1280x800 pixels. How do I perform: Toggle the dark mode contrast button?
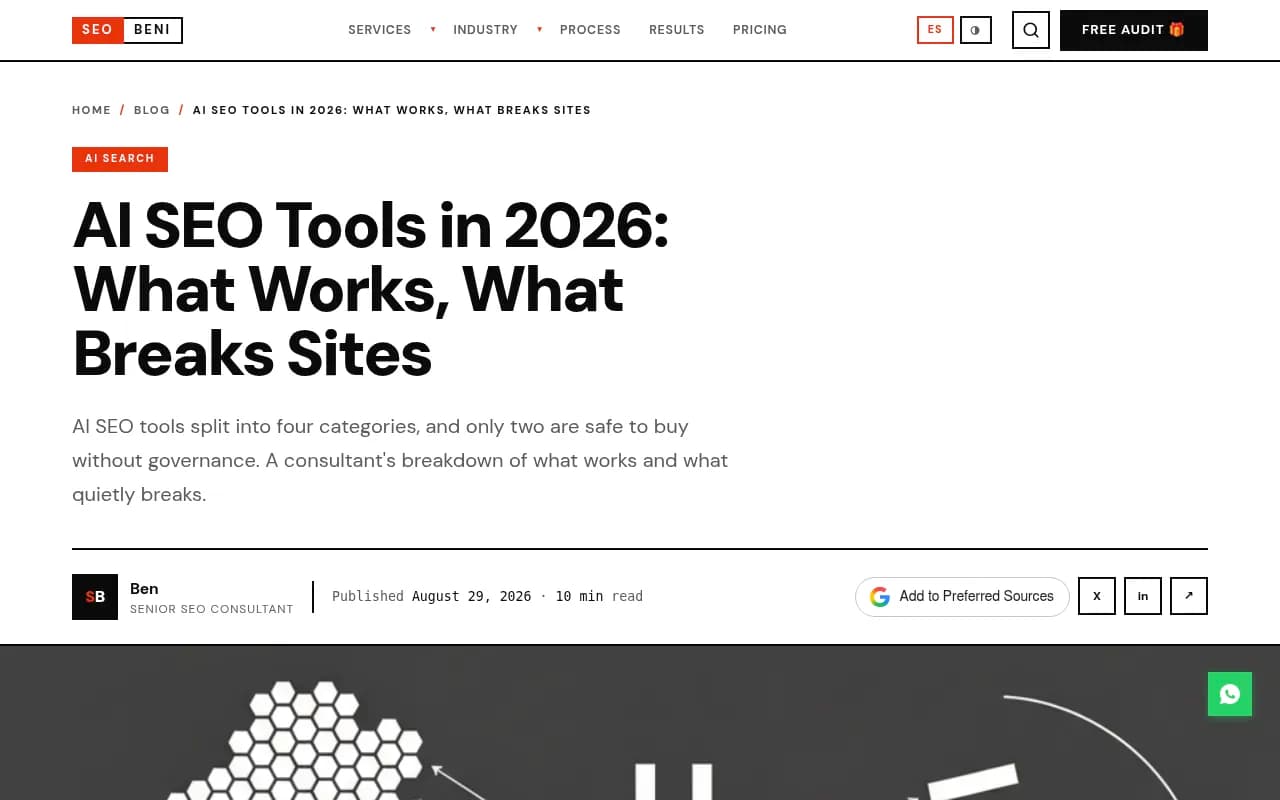click(976, 30)
